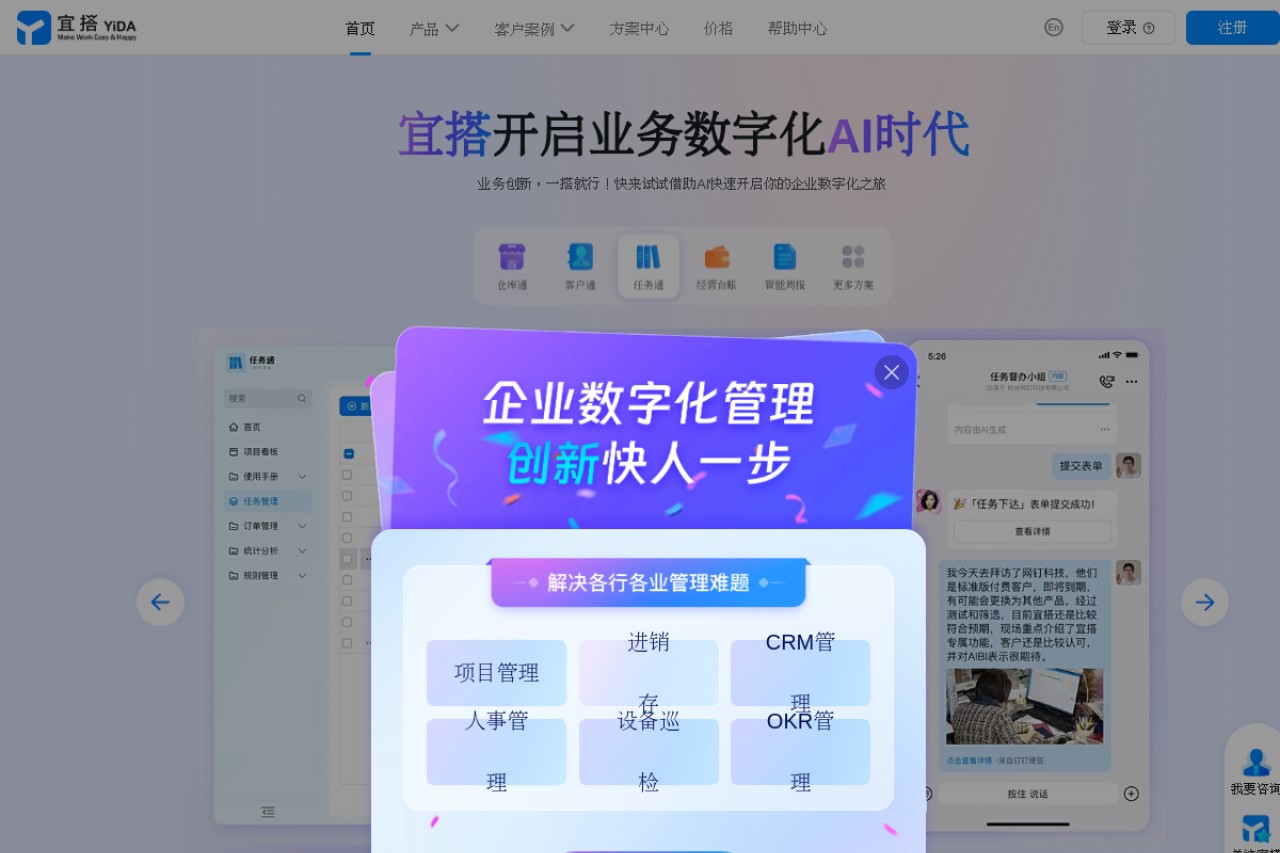Click the 任务通 logo in mockup sidebar

pos(250,362)
